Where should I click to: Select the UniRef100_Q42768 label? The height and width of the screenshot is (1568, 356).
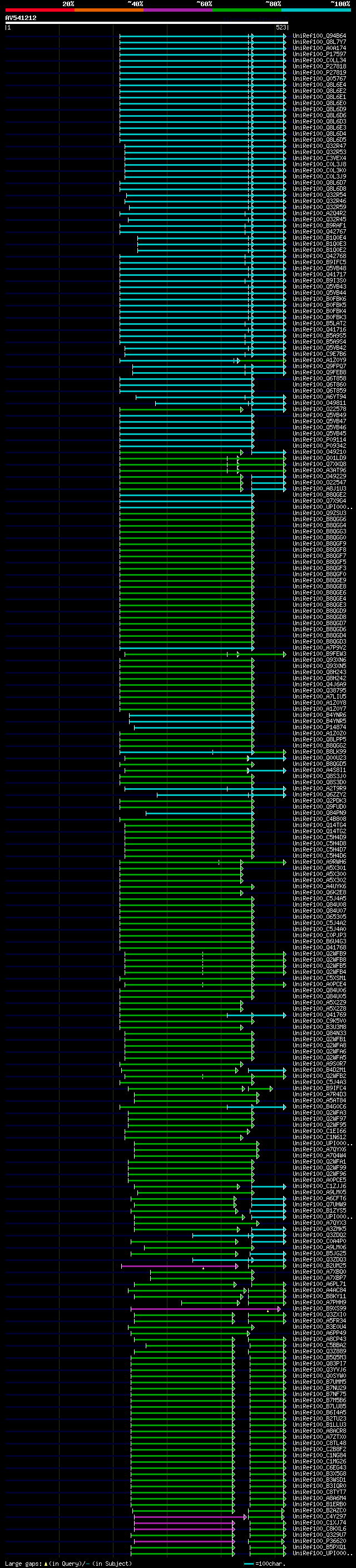tap(319, 256)
